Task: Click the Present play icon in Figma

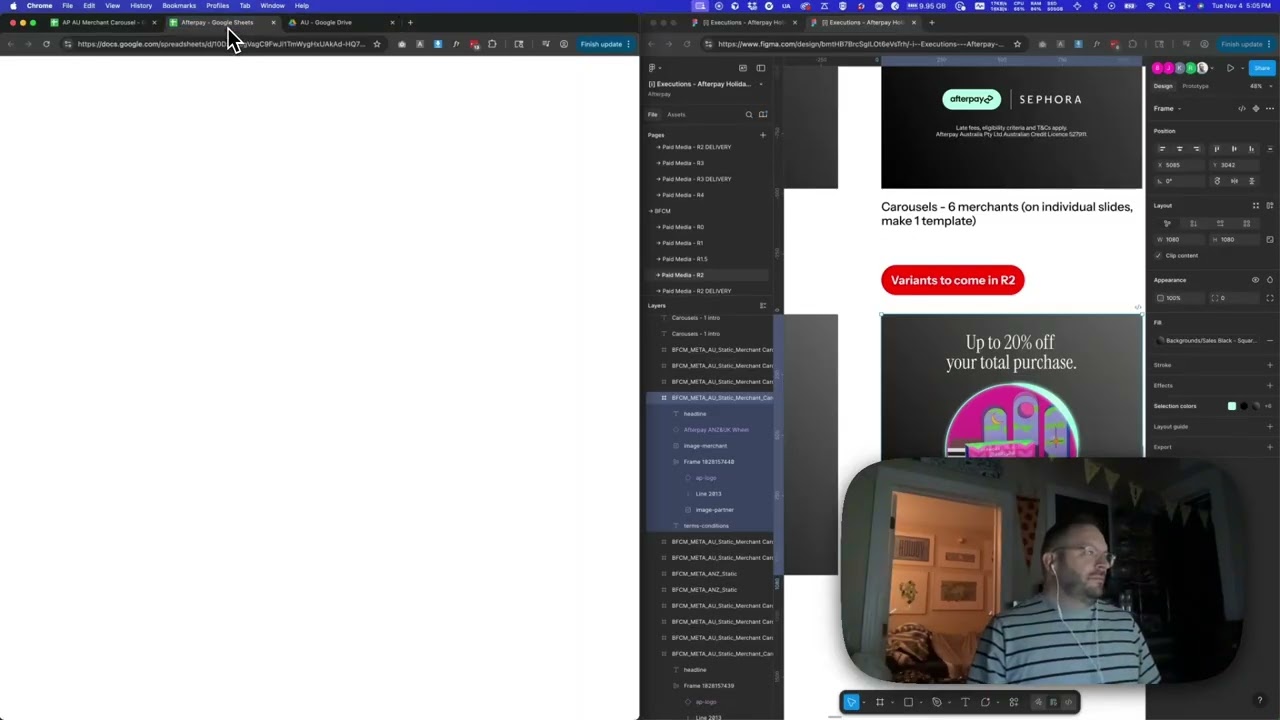Action: [x=1230, y=68]
